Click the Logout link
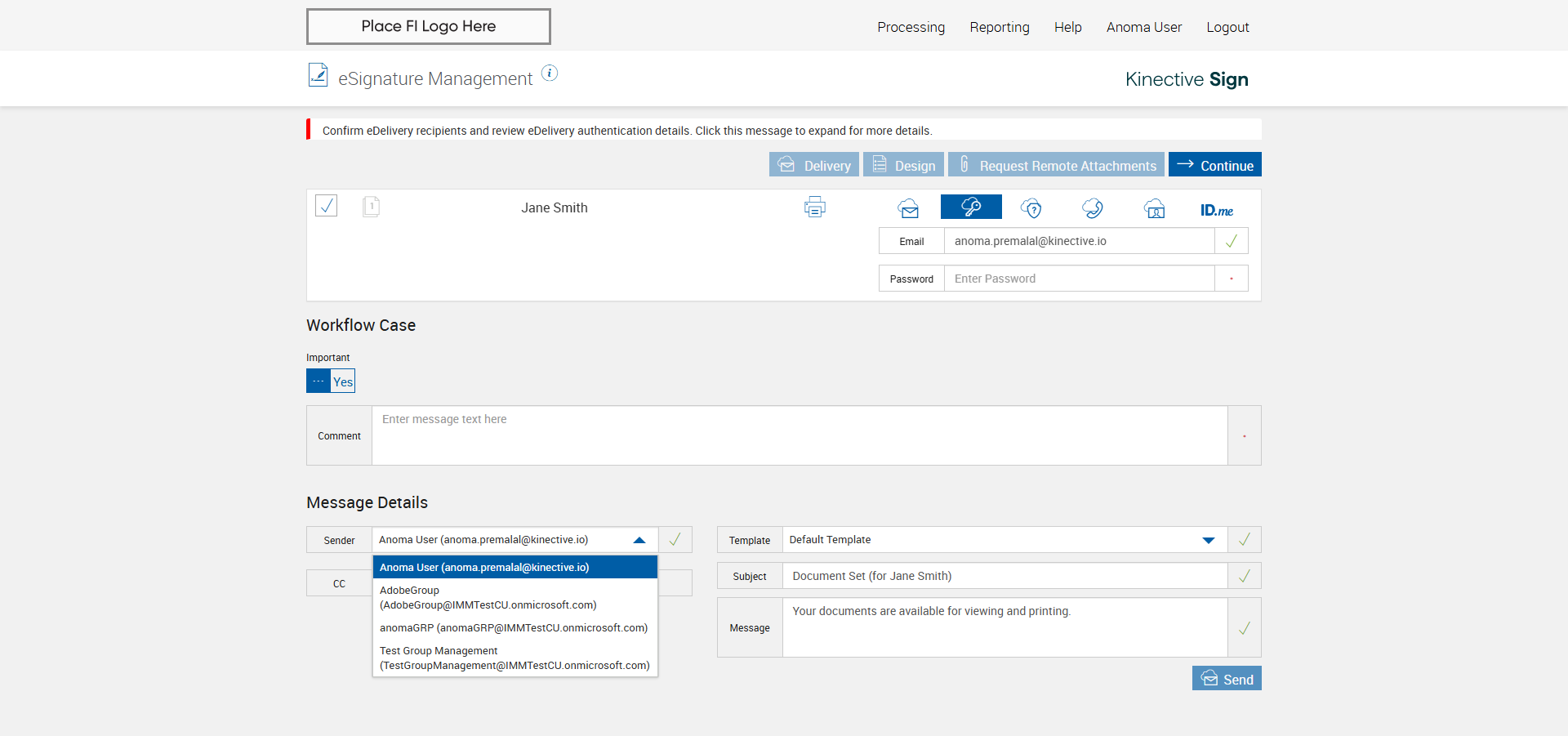 1227,27
